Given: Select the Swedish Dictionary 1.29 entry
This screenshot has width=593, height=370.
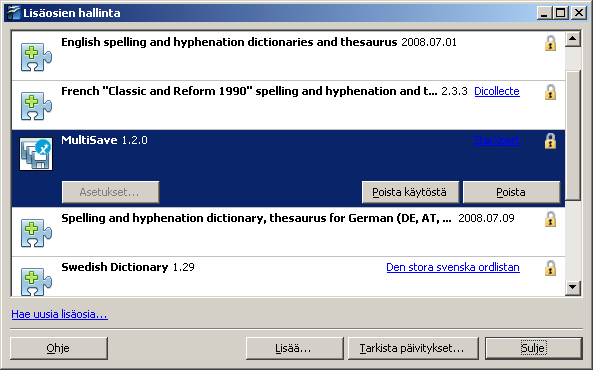Looking at the screenshot, I should (288, 277).
